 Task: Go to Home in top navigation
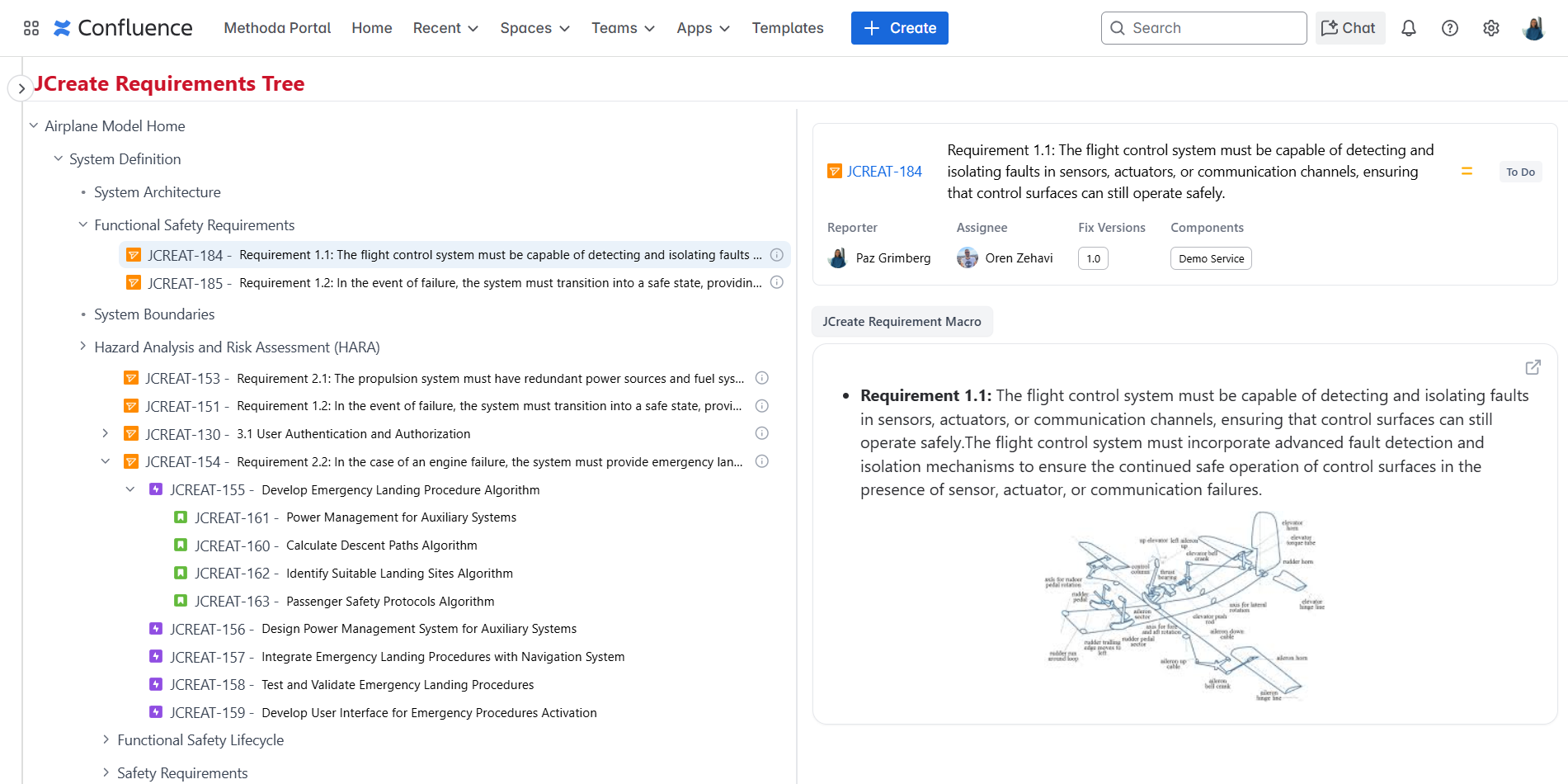coord(372,28)
